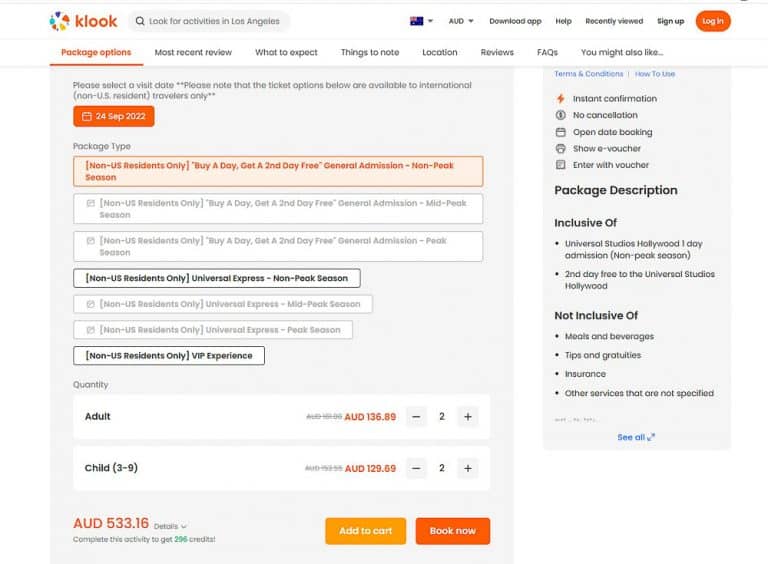Screen dimensions: 768x564
Task: Click the Australian flag region icon
Action: 417,21
